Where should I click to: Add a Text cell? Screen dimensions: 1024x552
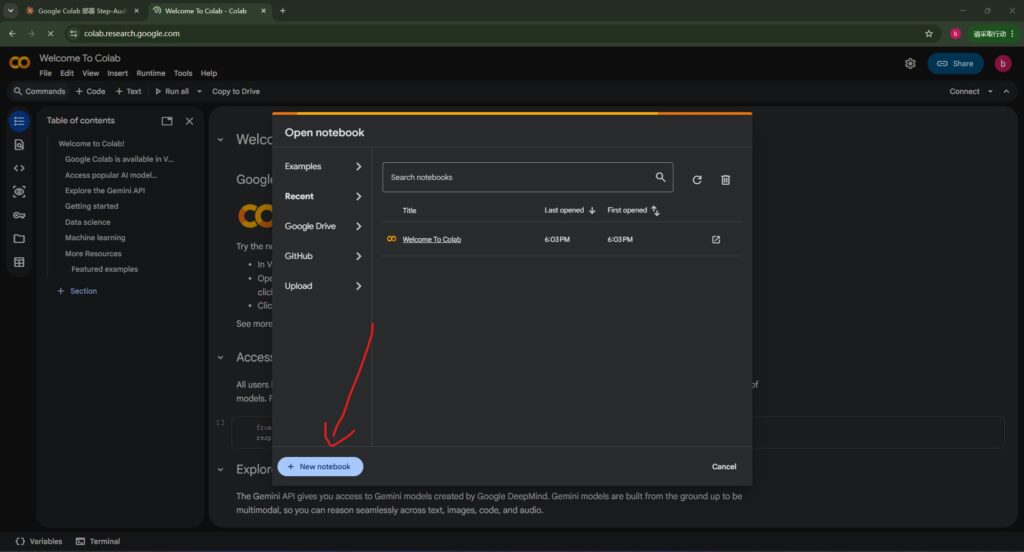click(129, 91)
